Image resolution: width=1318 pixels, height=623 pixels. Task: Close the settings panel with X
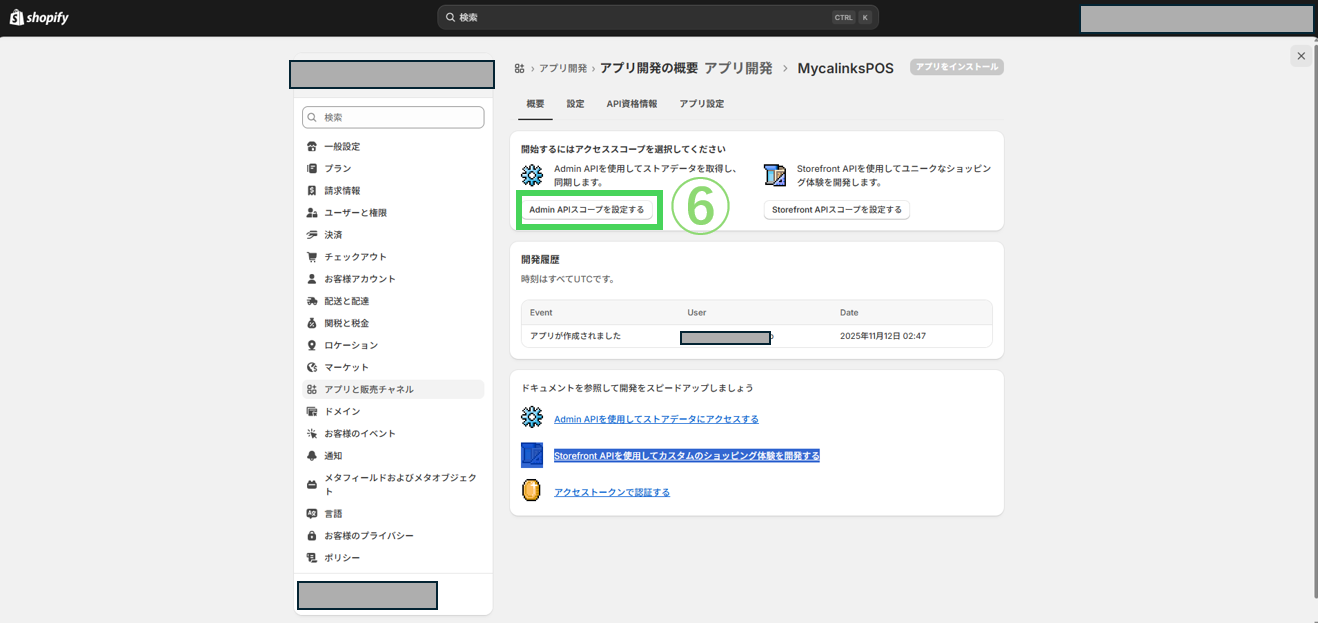tap(1300, 56)
